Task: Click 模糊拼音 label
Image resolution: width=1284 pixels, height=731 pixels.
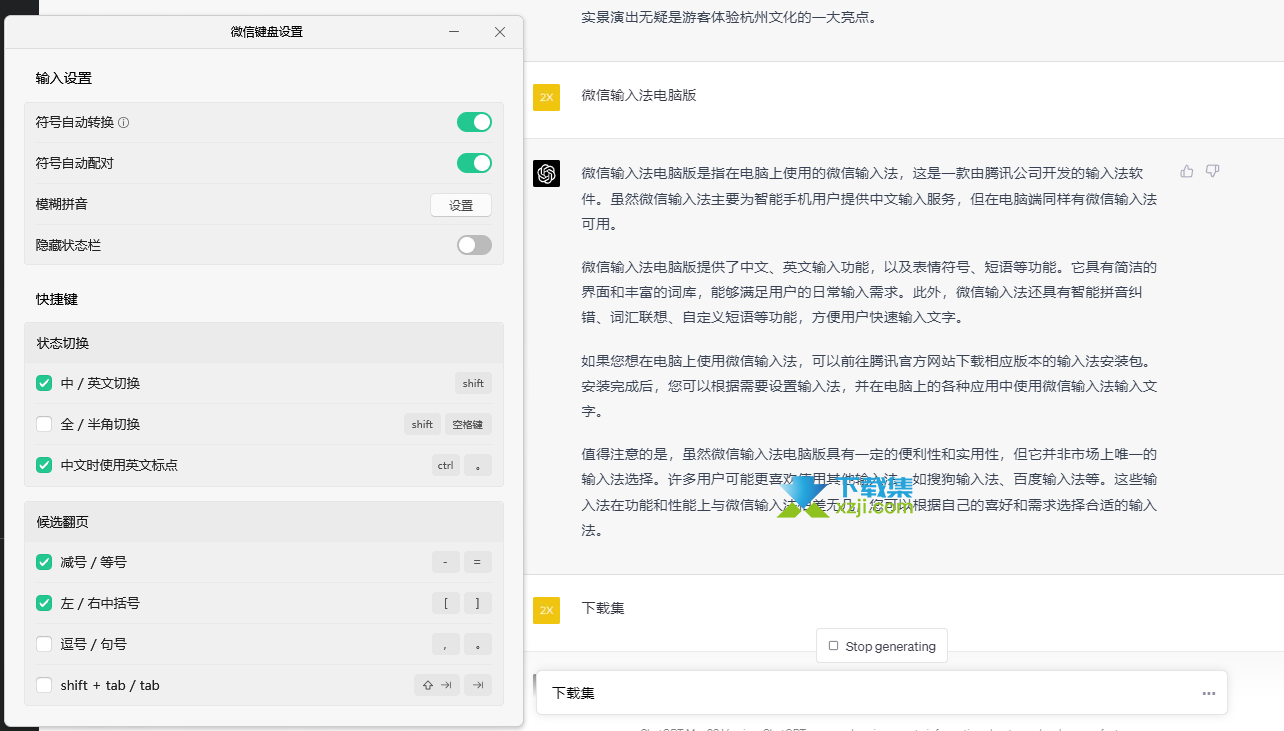Action: 61,204
